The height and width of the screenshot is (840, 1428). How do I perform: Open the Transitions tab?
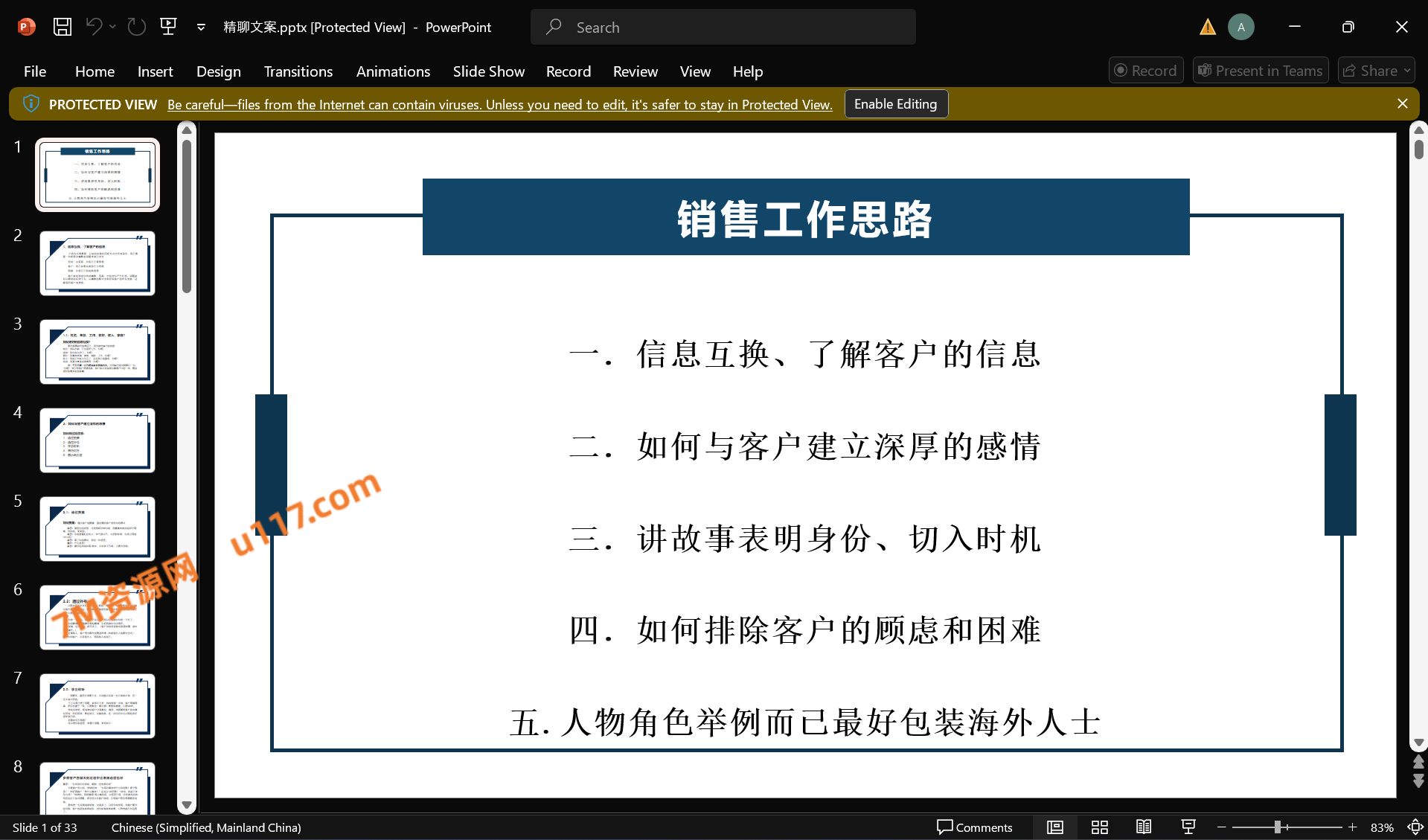[x=298, y=71]
